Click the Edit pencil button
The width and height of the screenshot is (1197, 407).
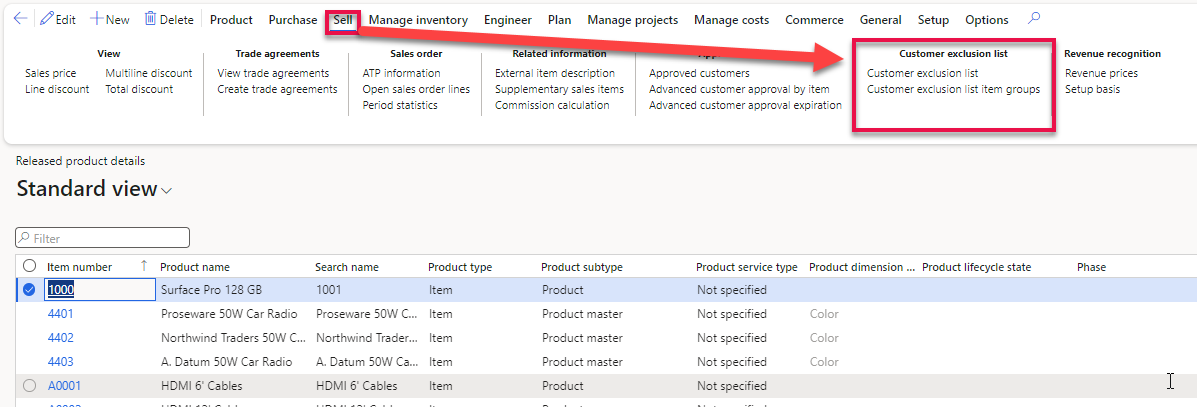[x=58, y=20]
